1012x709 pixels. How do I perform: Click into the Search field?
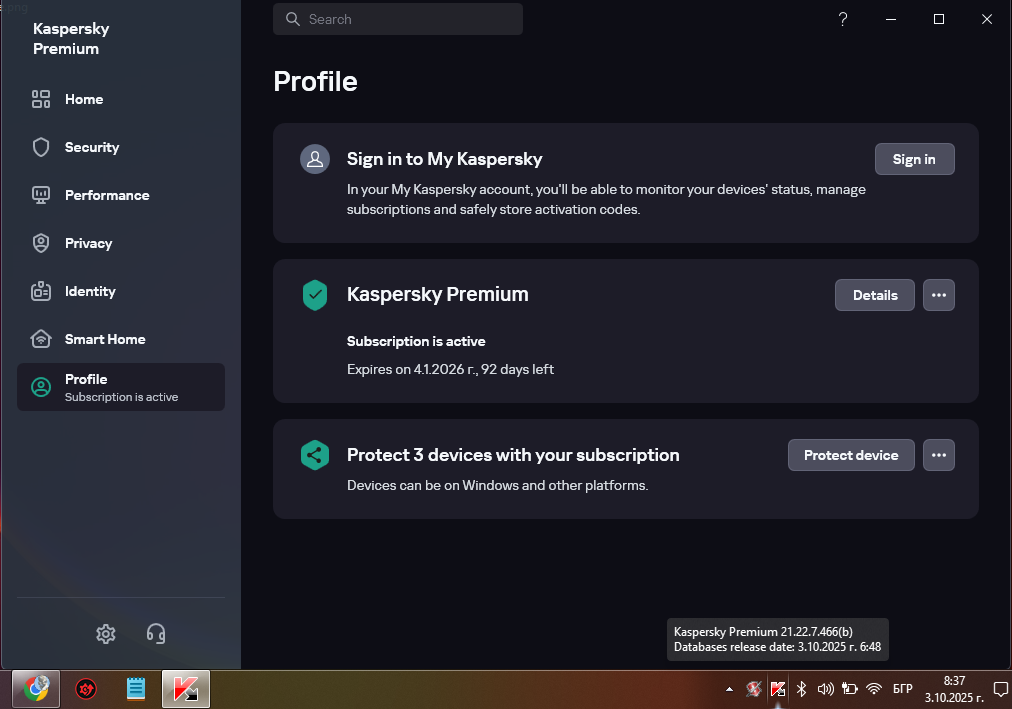click(398, 19)
